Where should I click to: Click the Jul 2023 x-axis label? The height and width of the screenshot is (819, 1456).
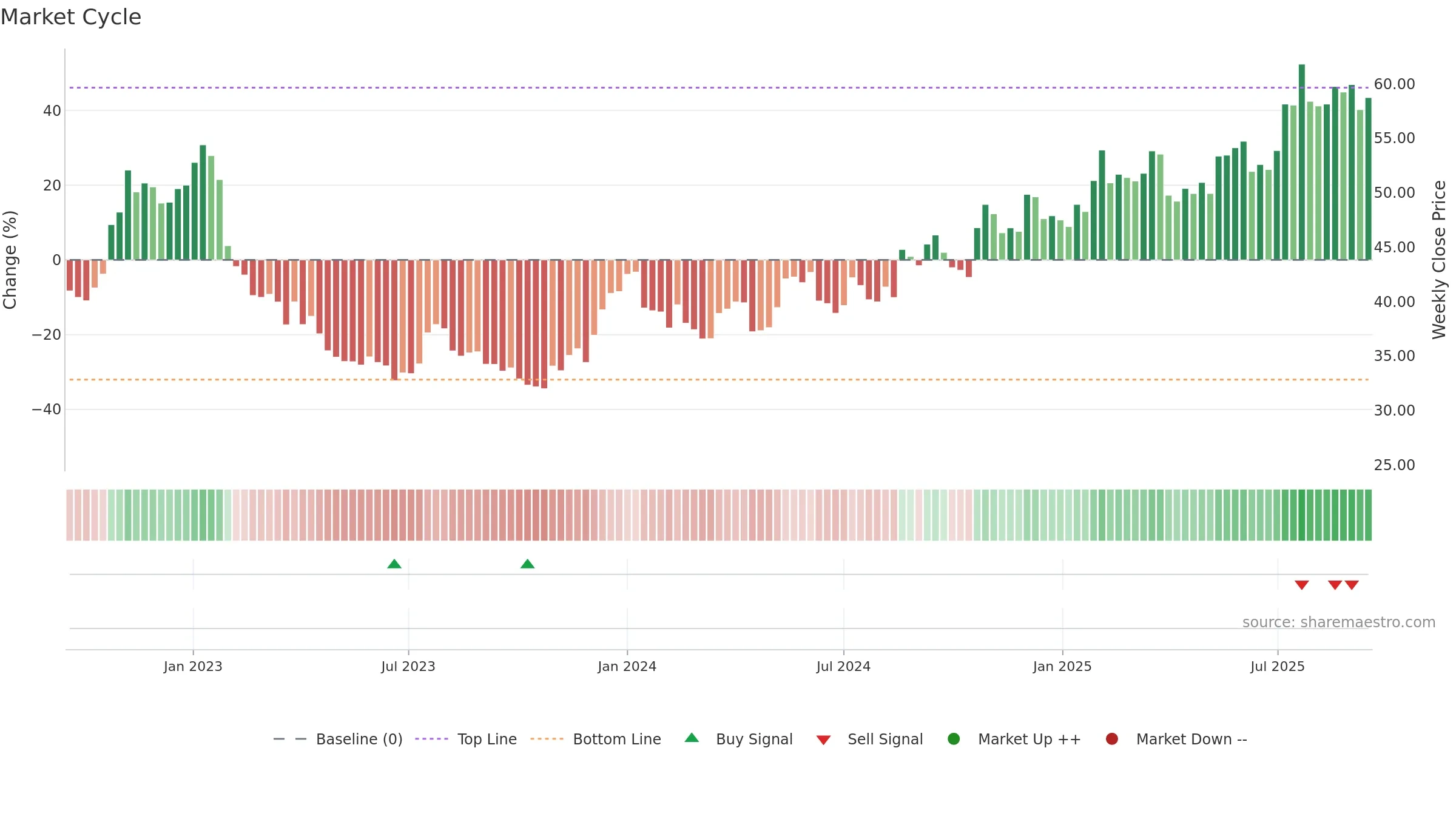(408, 666)
